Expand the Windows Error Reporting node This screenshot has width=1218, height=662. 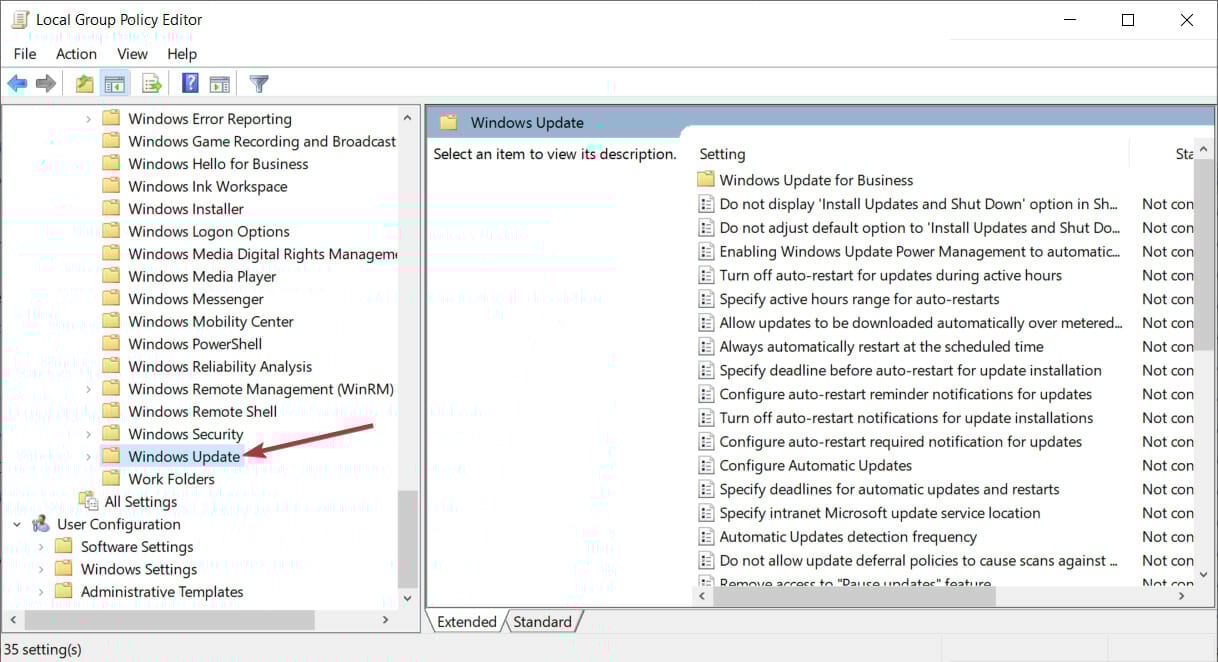[x=88, y=119]
